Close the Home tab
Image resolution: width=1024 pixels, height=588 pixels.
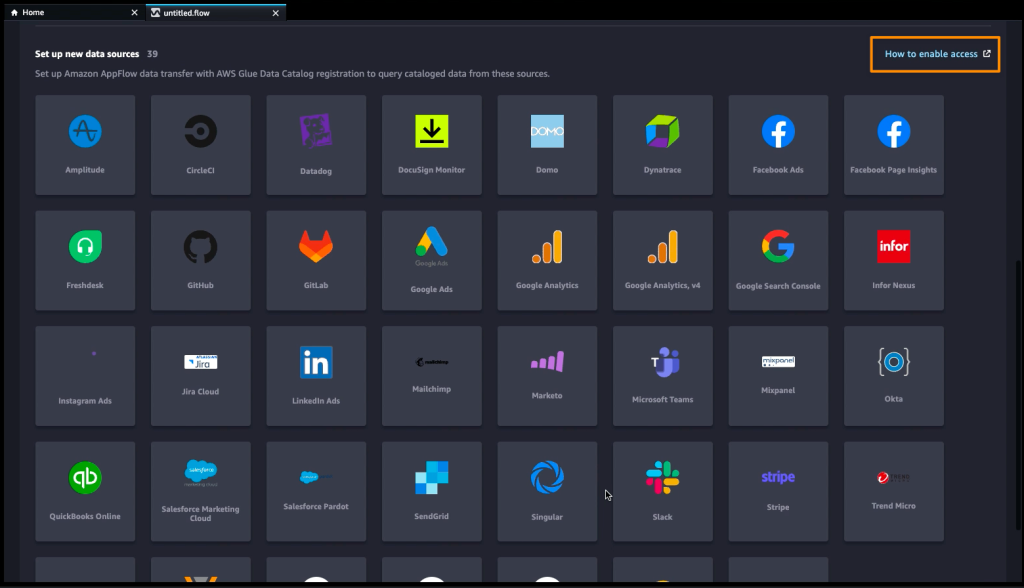135,12
